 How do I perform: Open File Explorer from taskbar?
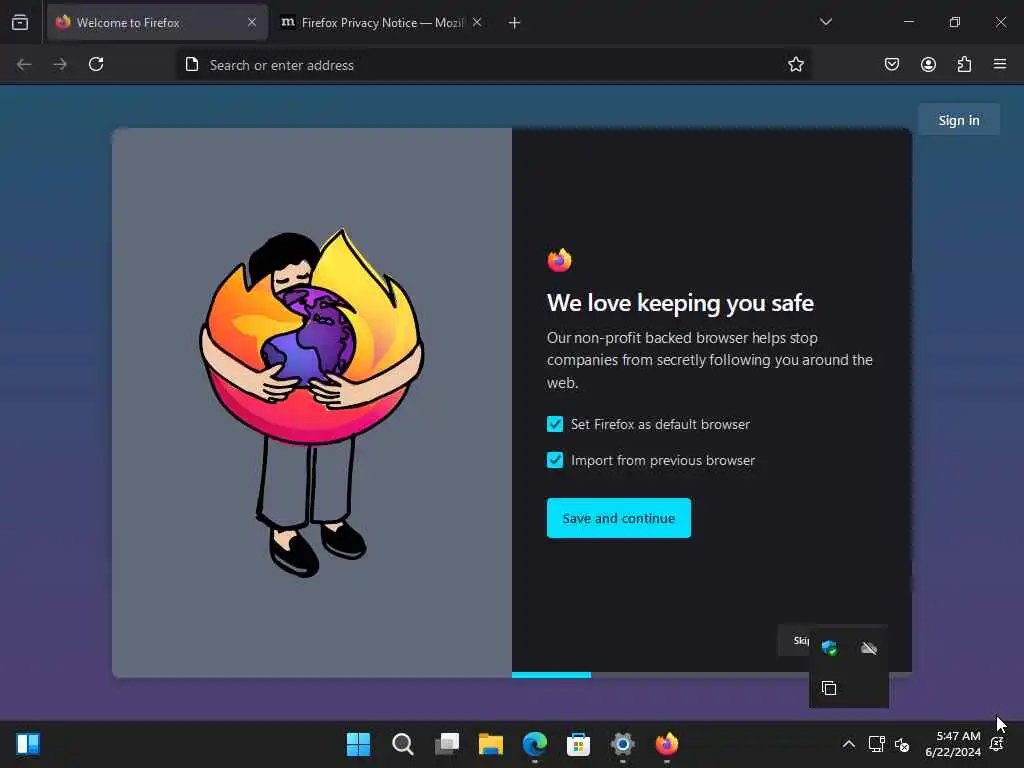click(x=490, y=744)
